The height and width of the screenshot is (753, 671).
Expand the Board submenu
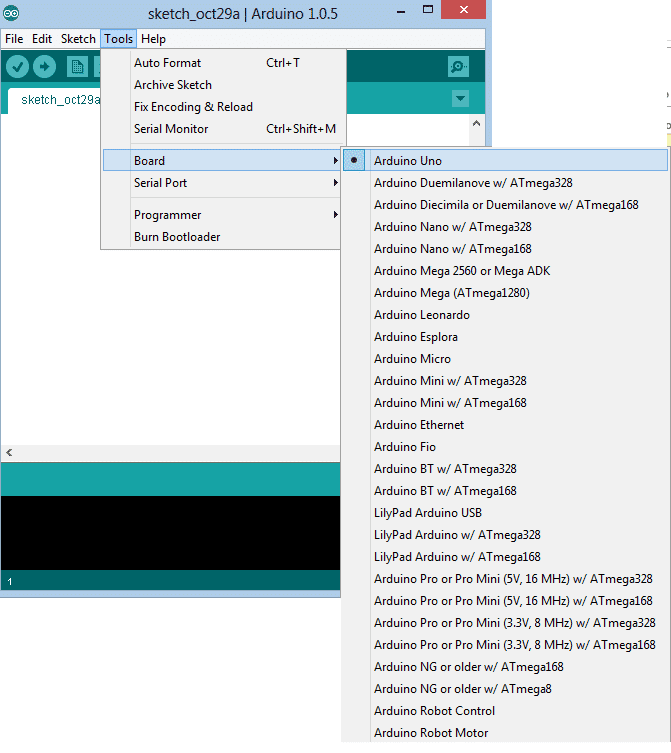click(221, 160)
